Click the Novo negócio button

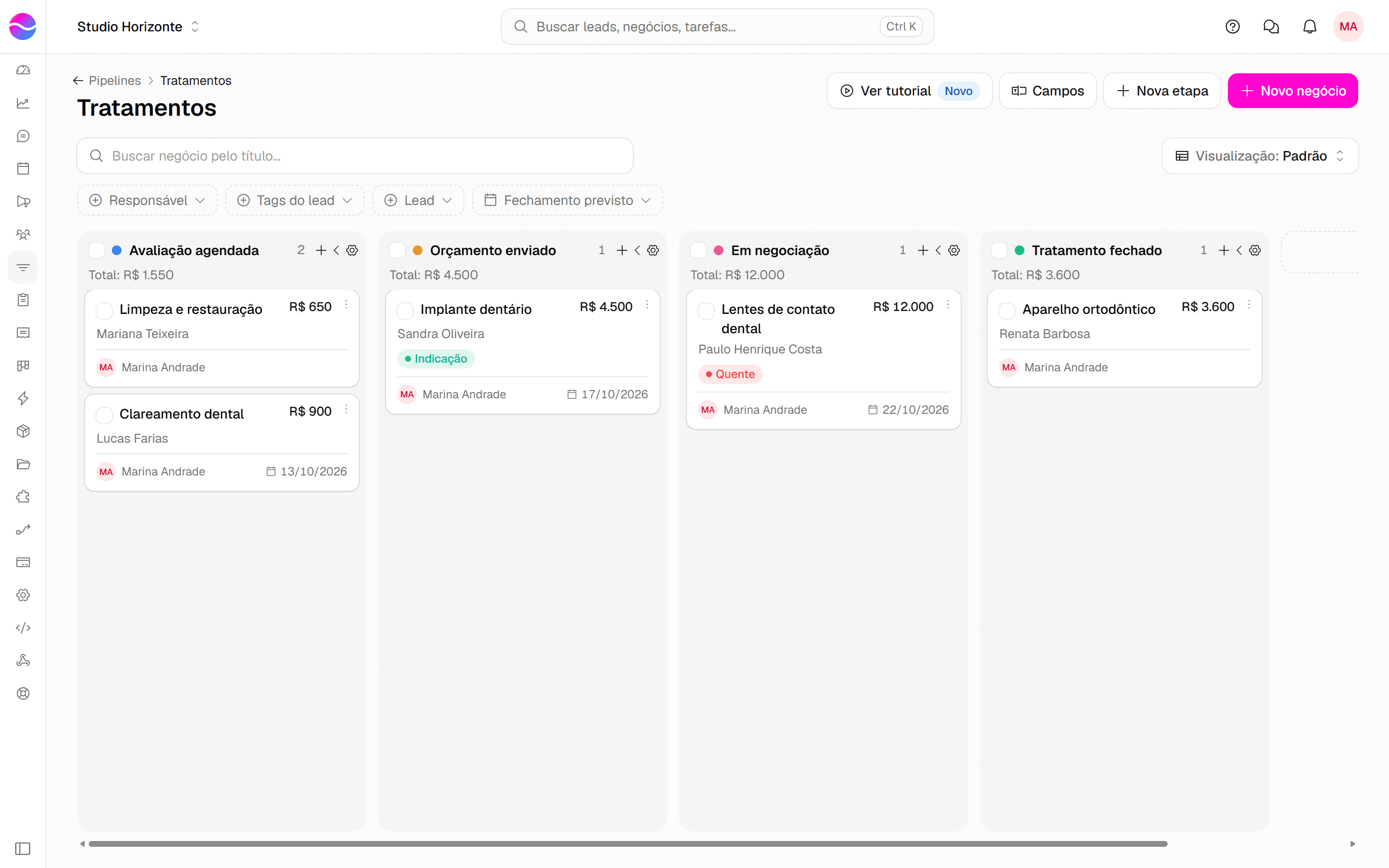tap(1293, 91)
